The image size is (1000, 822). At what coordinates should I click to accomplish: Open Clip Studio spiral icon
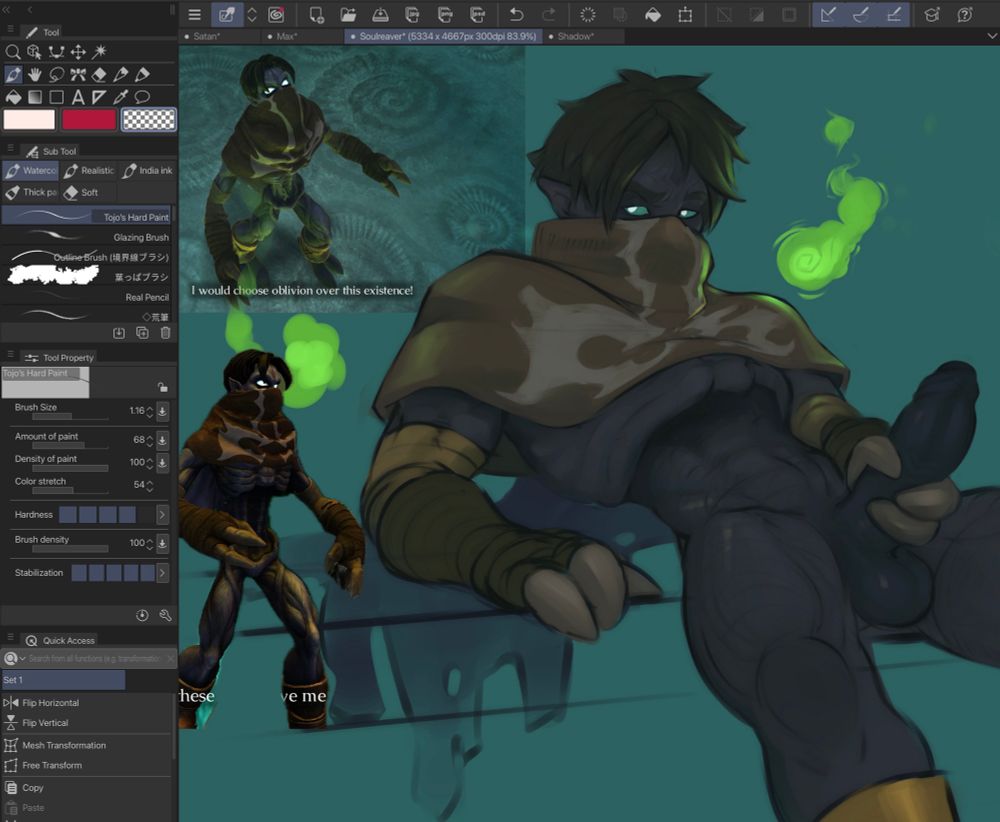point(276,15)
